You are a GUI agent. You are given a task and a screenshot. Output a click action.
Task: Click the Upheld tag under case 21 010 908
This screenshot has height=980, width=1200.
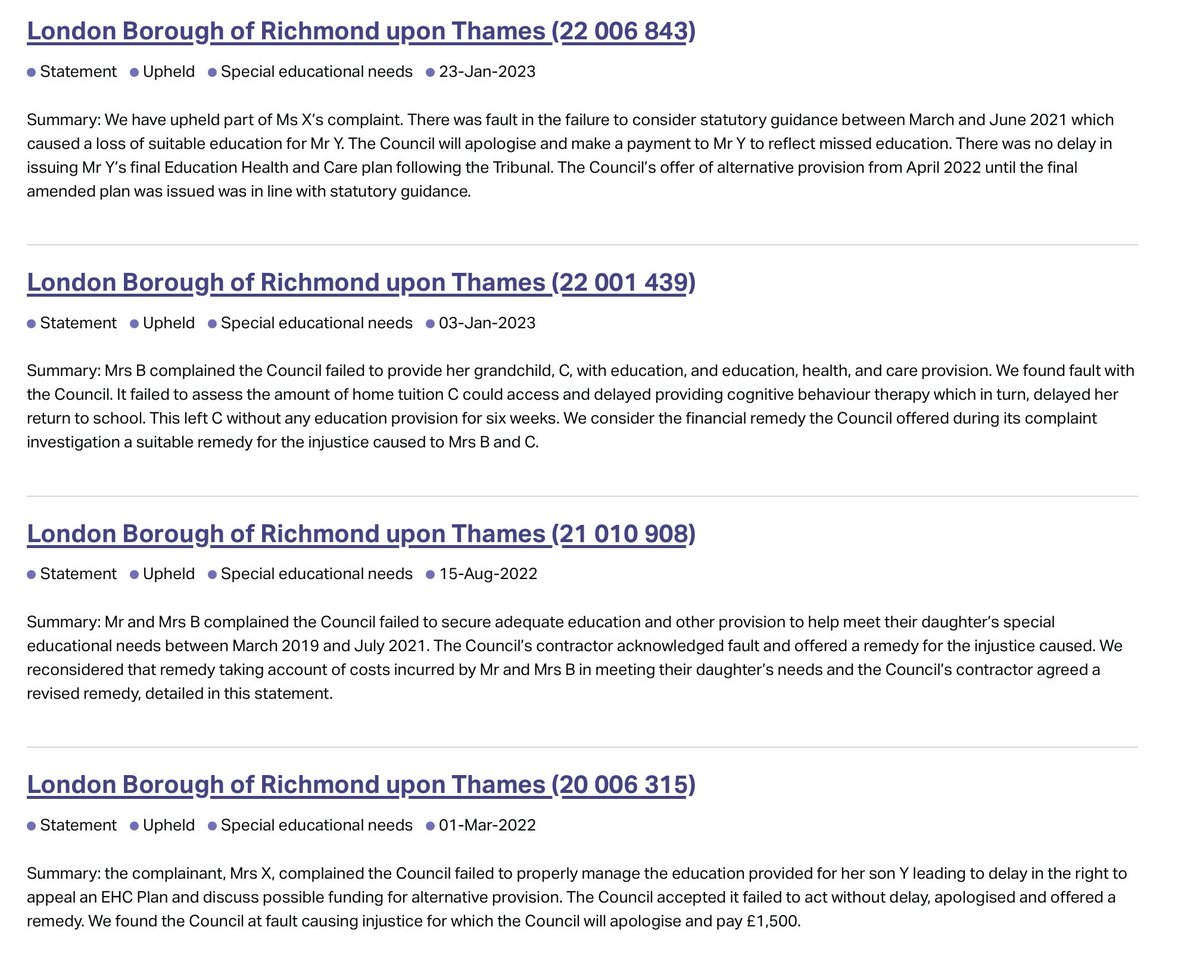point(169,574)
